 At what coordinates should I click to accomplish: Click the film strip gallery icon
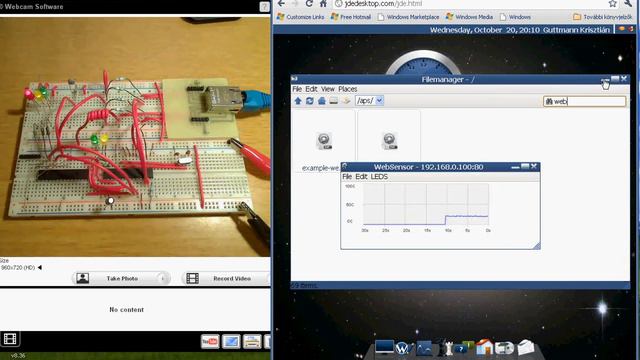tap(10, 339)
